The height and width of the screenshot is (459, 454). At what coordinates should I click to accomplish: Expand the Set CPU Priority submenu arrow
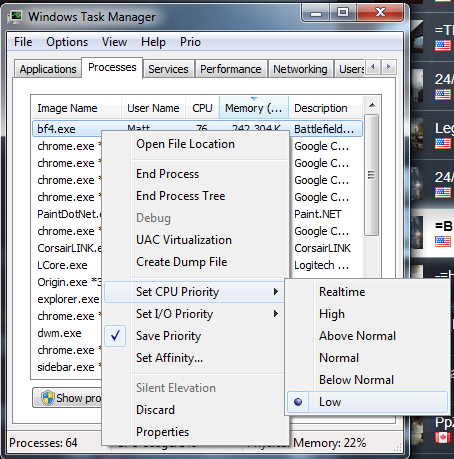point(276,292)
